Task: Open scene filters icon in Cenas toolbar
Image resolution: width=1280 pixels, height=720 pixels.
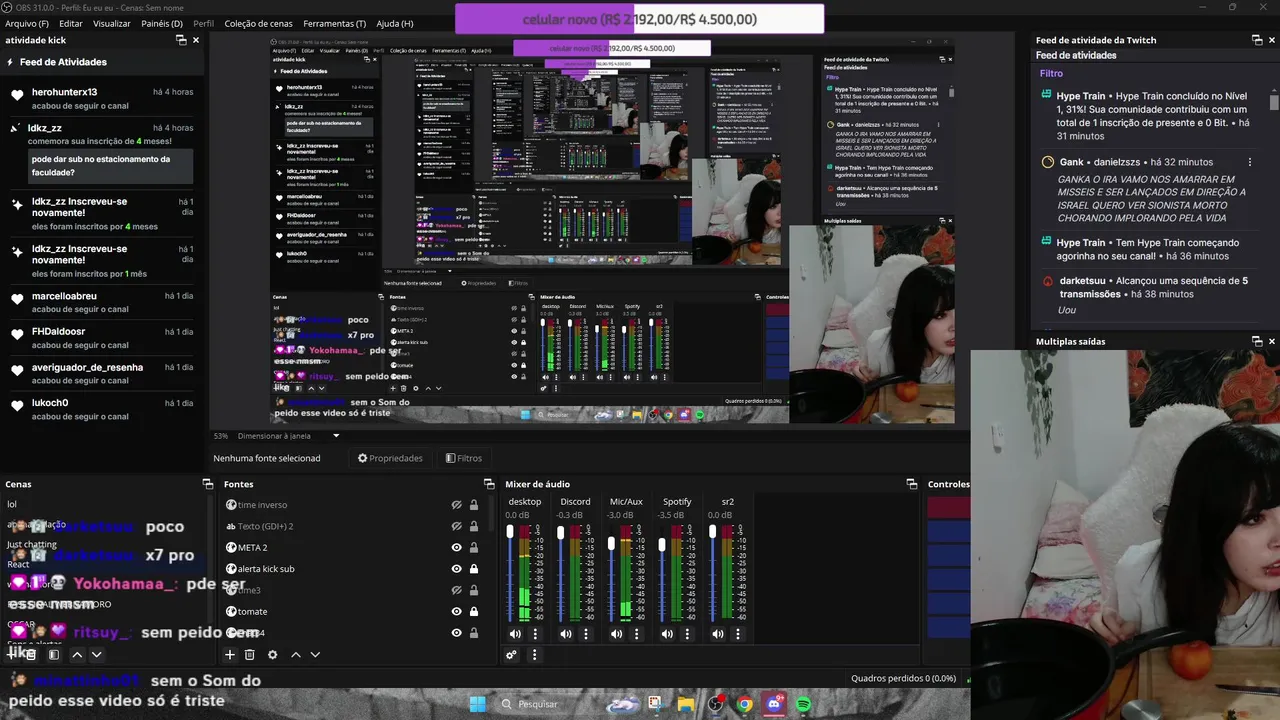Action: (54, 655)
